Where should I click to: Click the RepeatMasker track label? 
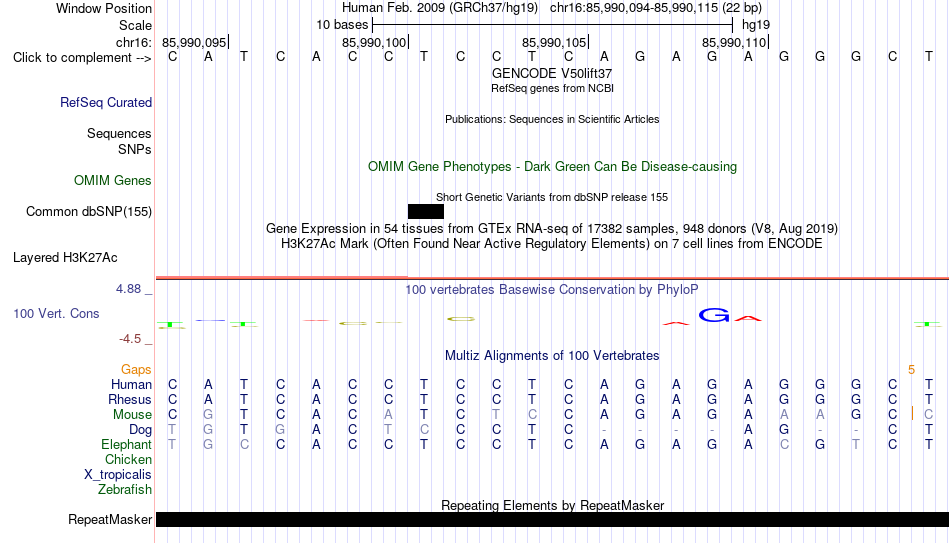click(110, 519)
